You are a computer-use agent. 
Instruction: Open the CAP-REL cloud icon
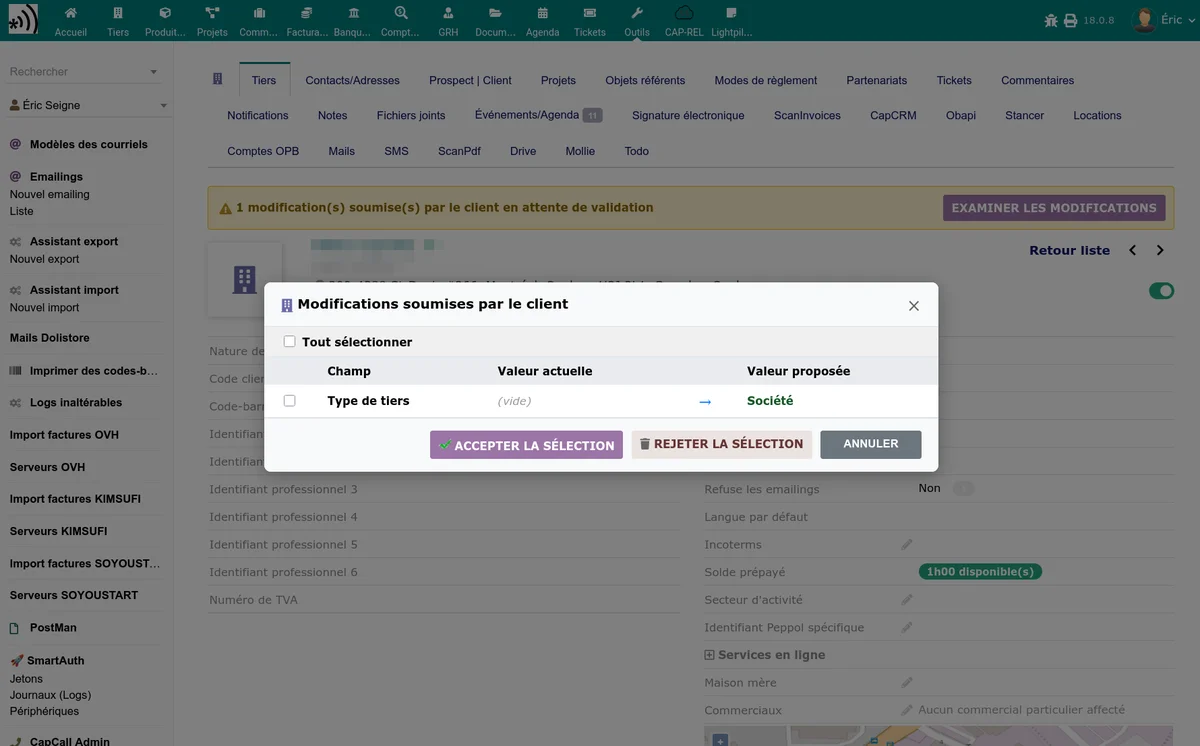(x=684, y=13)
